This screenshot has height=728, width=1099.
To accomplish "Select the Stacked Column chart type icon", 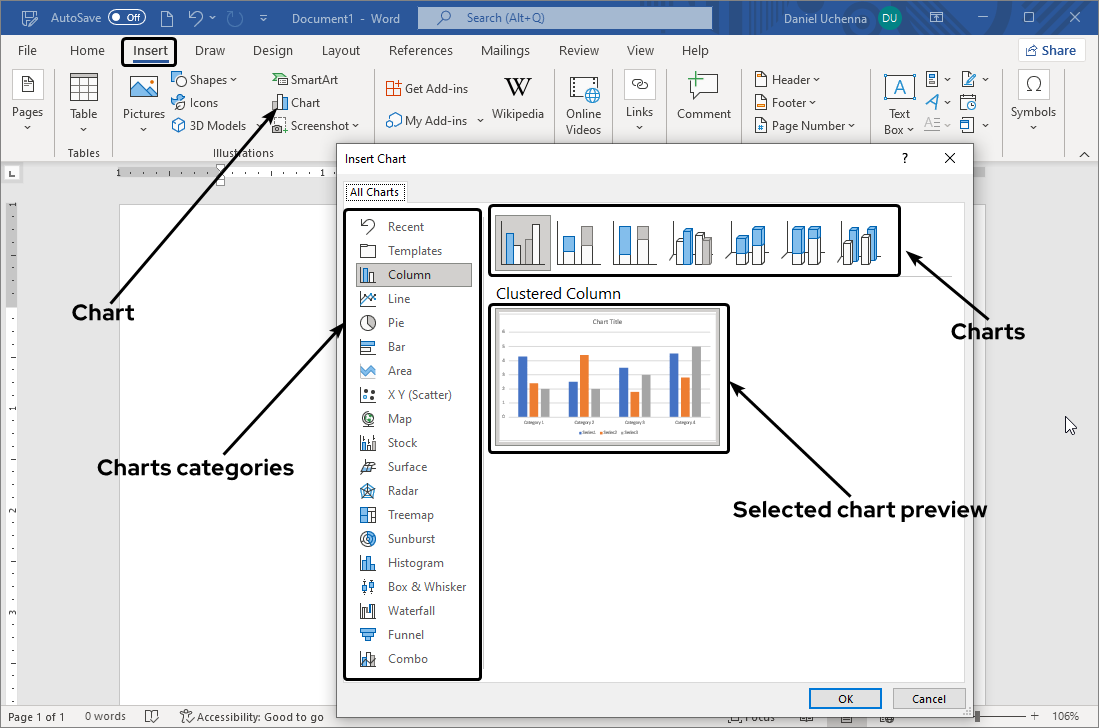I will 578,244.
